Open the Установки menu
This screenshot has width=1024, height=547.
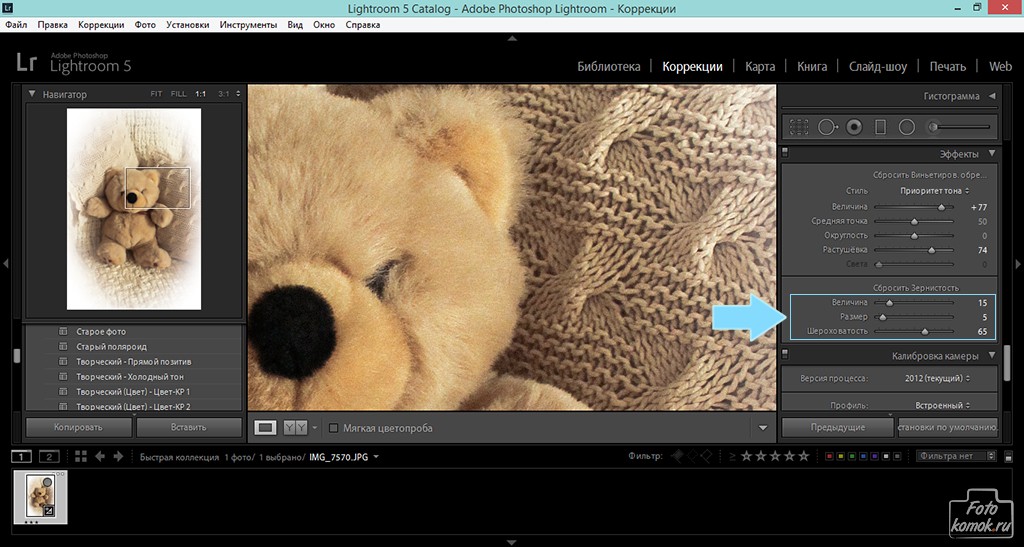click(187, 25)
